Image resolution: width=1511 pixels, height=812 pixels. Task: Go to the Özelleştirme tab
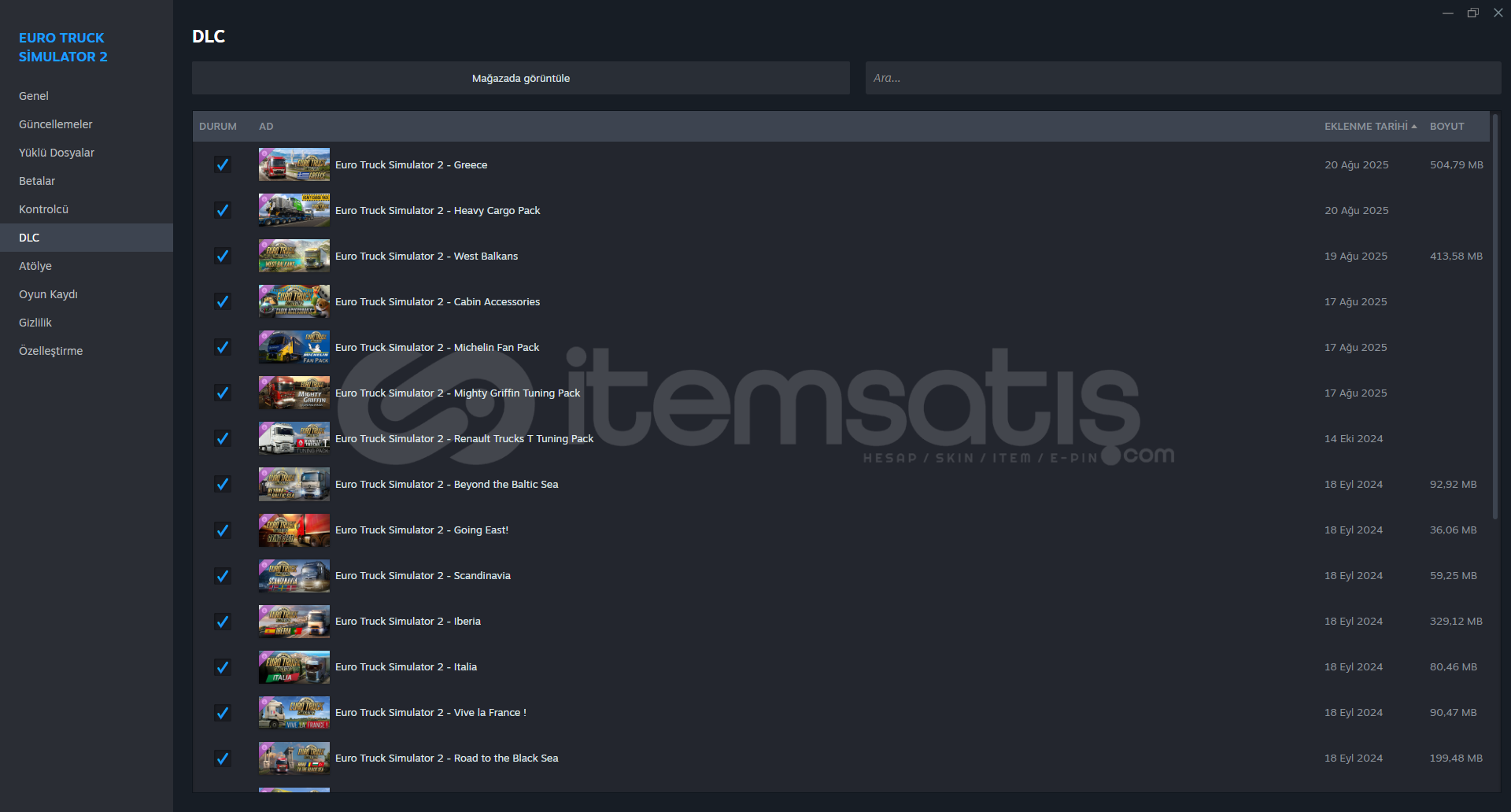[x=87, y=351]
